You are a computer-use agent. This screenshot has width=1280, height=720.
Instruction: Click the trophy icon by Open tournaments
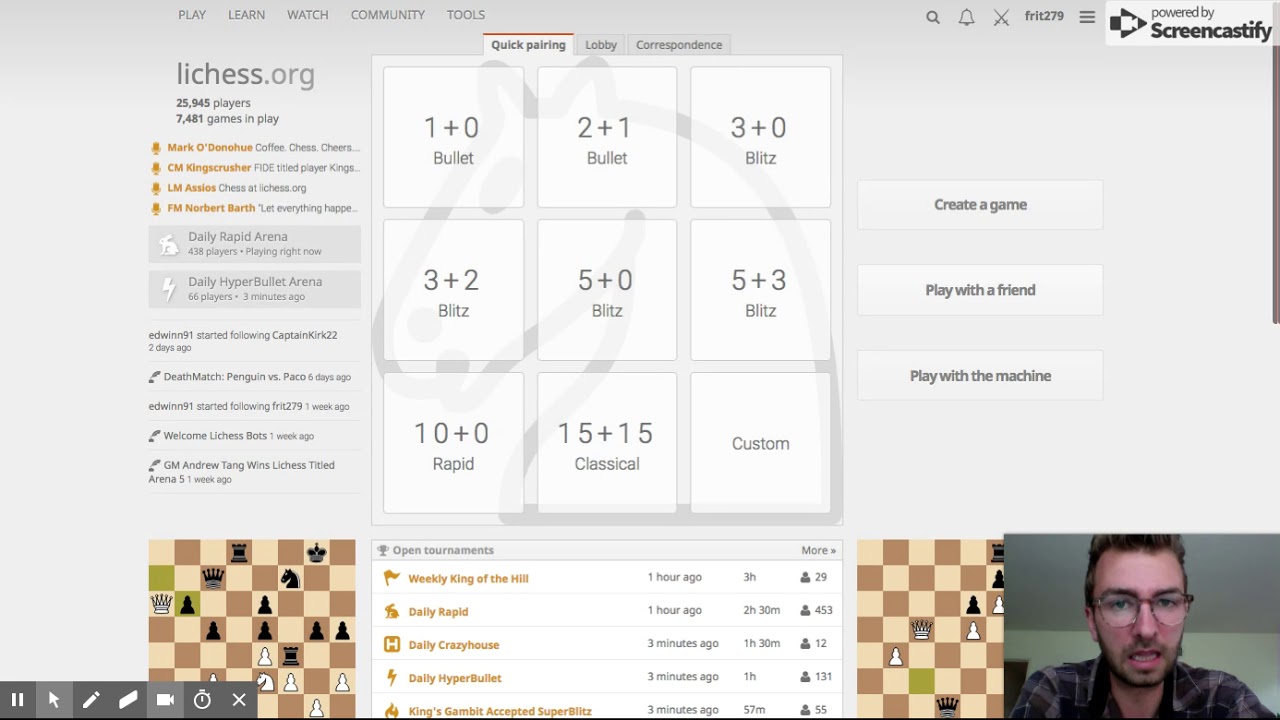(x=382, y=550)
